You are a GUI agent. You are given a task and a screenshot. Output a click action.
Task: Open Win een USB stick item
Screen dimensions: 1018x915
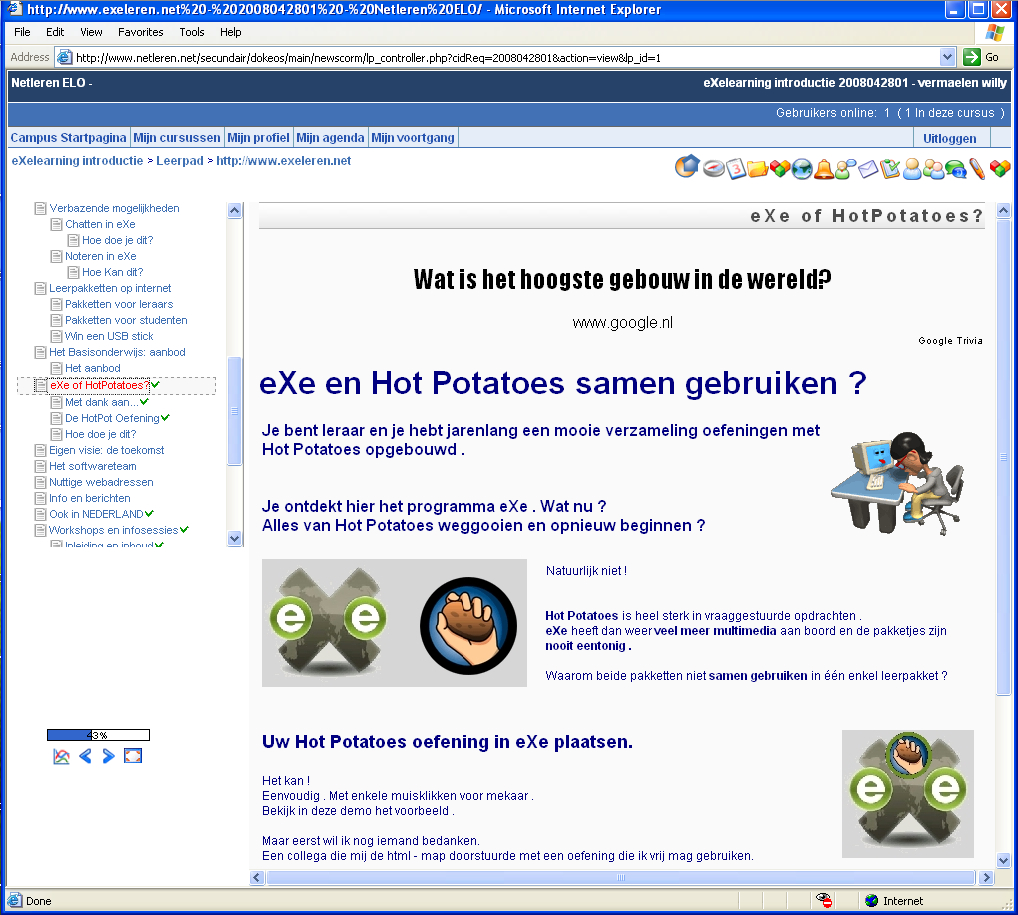[x=109, y=336]
